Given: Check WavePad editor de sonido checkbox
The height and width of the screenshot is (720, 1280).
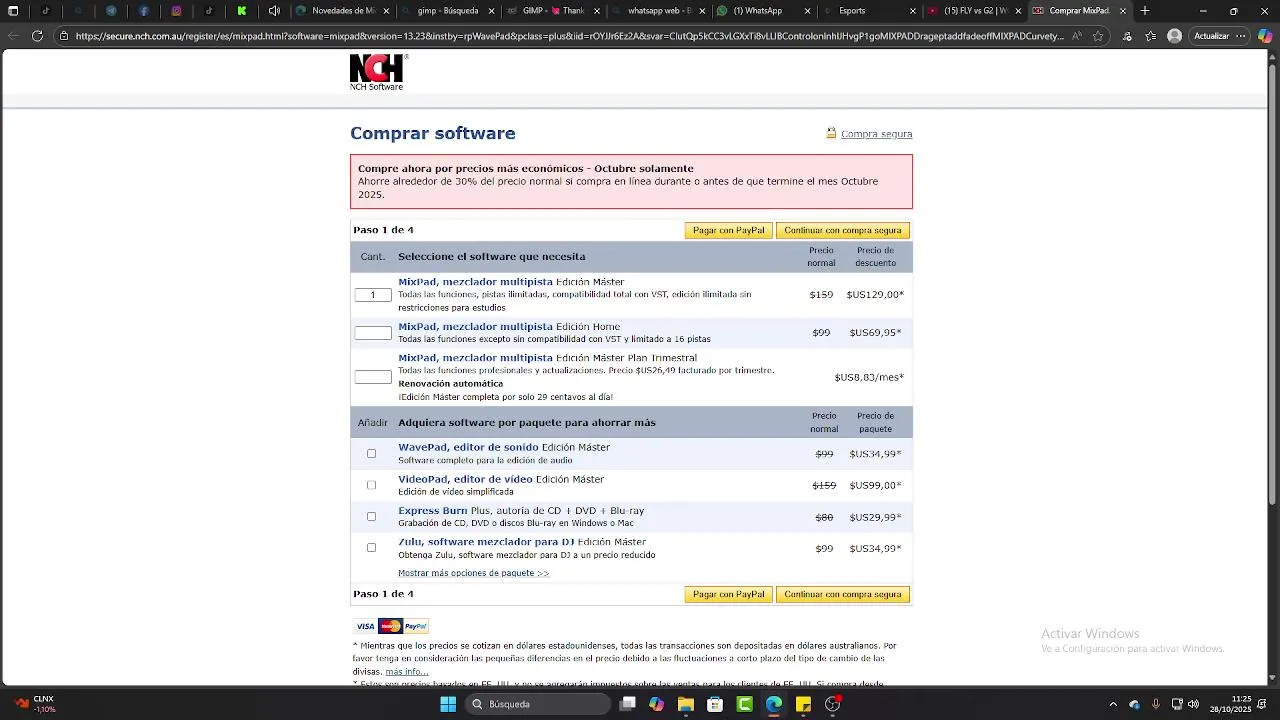Looking at the screenshot, I should [371, 453].
